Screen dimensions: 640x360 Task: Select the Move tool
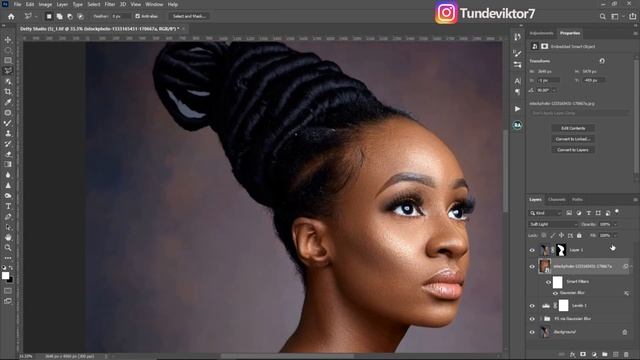click(8, 40)
